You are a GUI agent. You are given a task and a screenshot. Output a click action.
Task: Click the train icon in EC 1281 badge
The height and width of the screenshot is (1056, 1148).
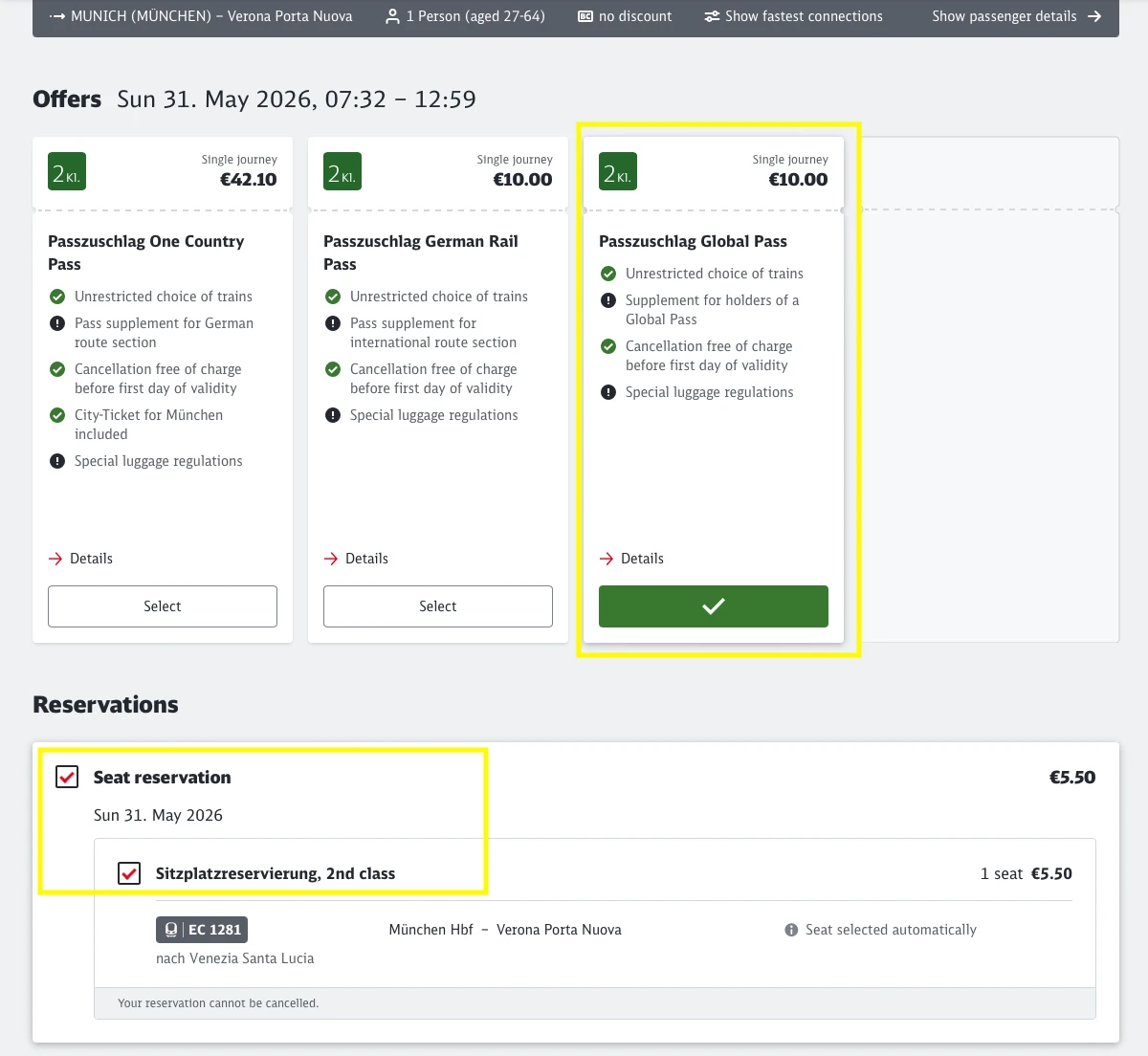click(170, 930)
